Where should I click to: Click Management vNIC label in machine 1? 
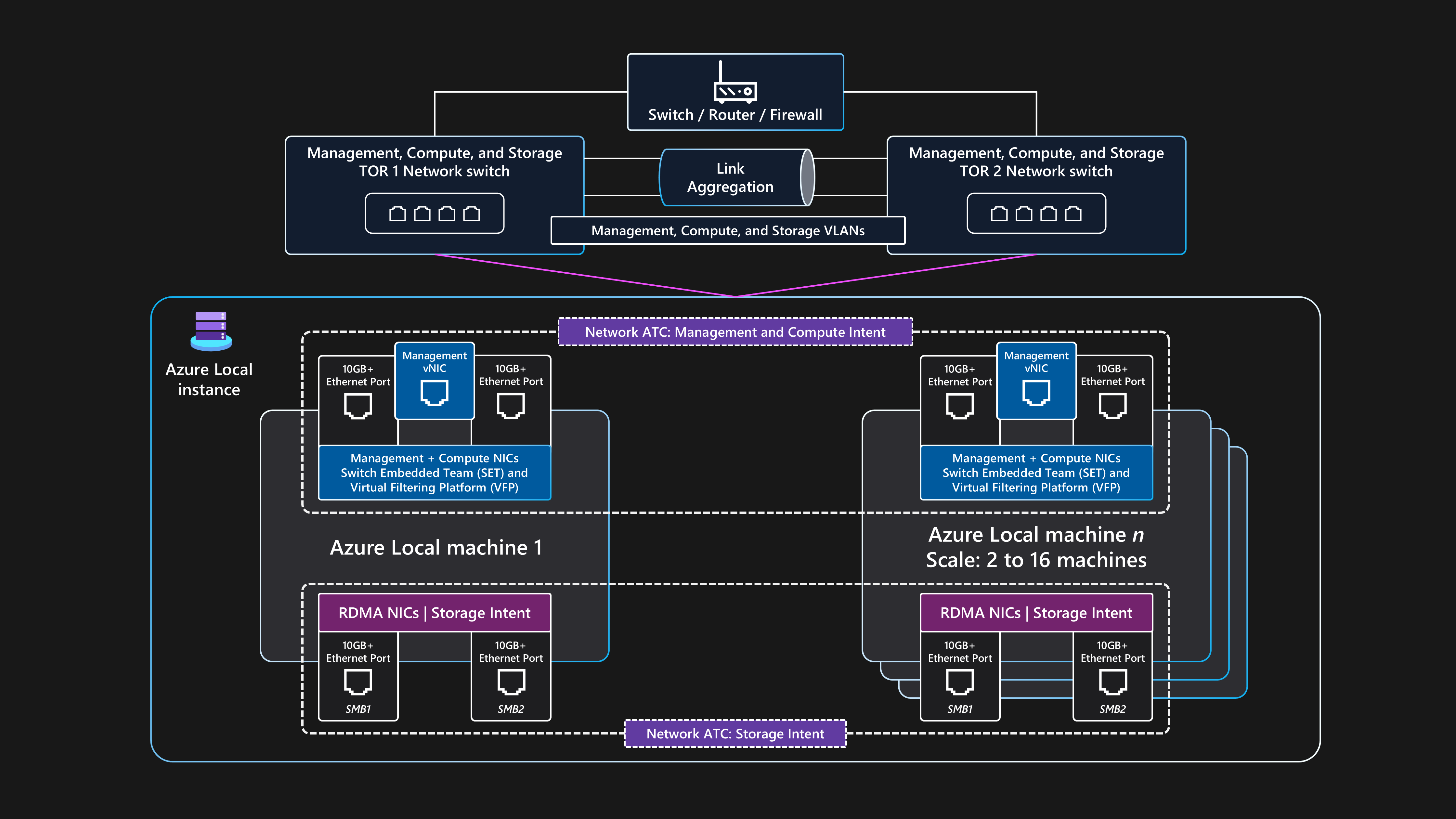(x=434, y=362)
